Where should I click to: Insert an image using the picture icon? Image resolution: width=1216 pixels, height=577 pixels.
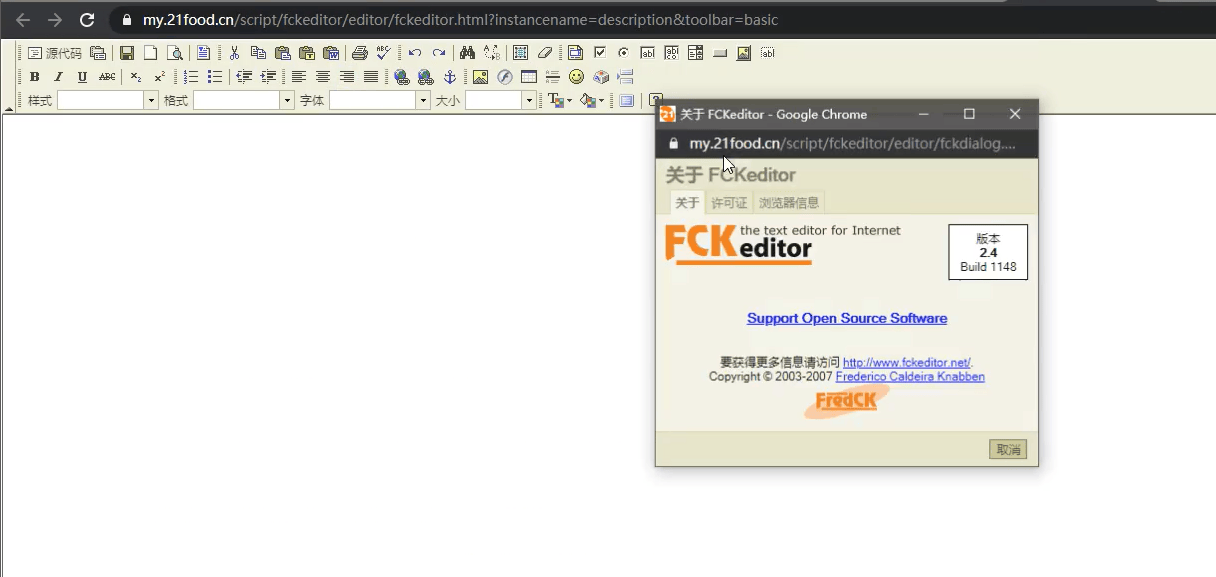click(x=481, y=77)
